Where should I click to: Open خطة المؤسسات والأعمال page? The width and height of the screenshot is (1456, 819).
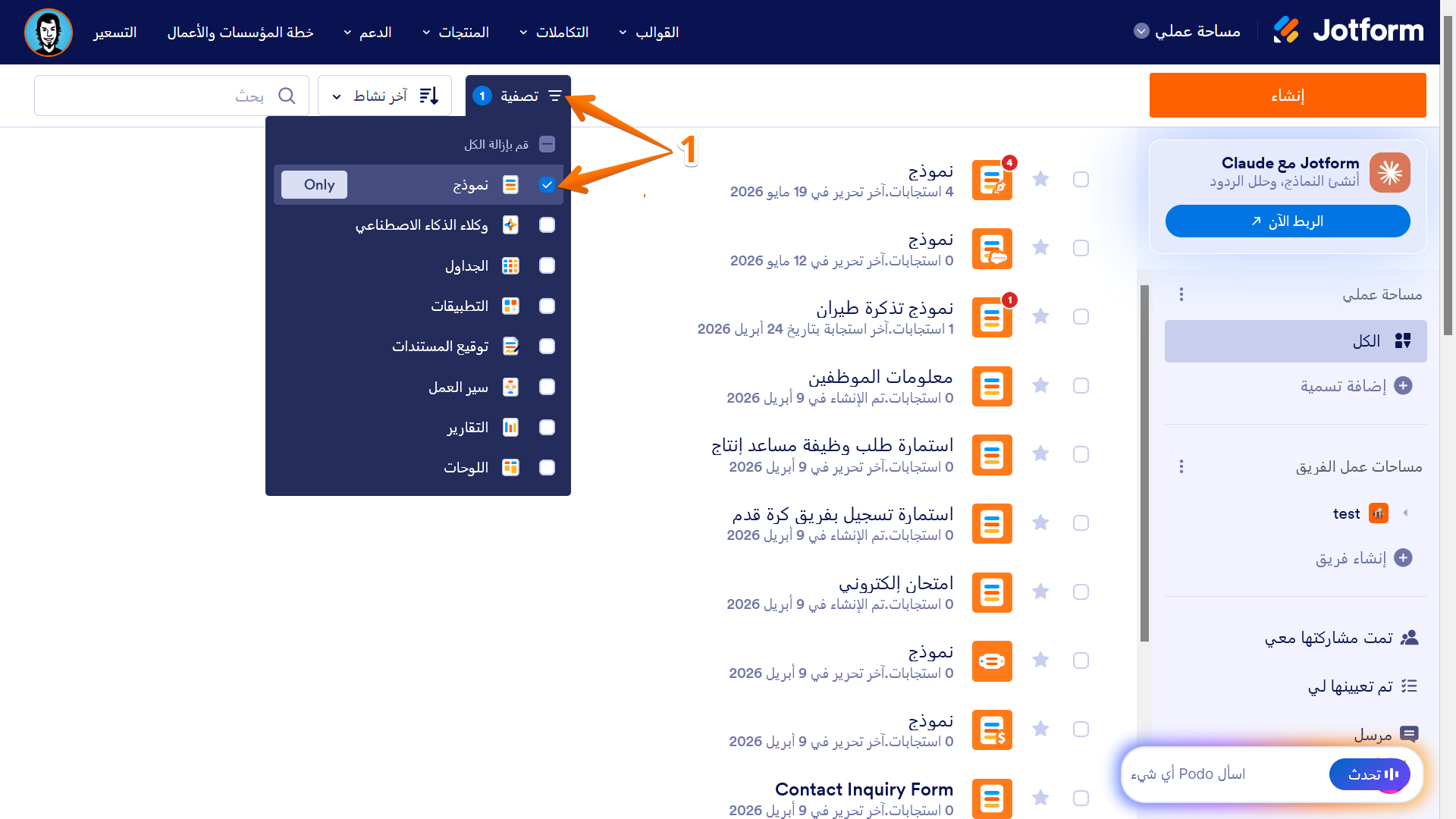click(240, 33)
